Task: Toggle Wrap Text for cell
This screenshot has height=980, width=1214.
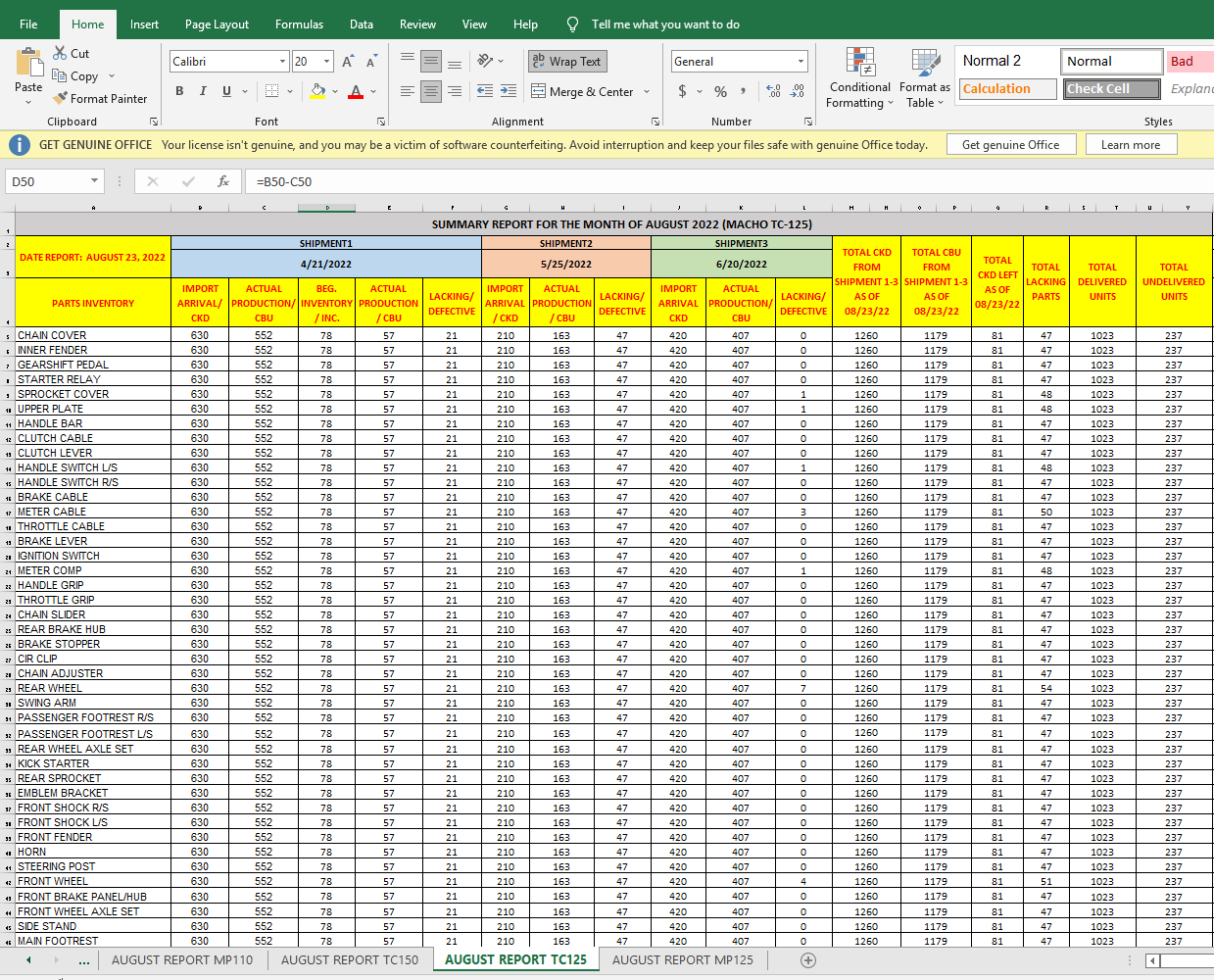Action: 567,62
